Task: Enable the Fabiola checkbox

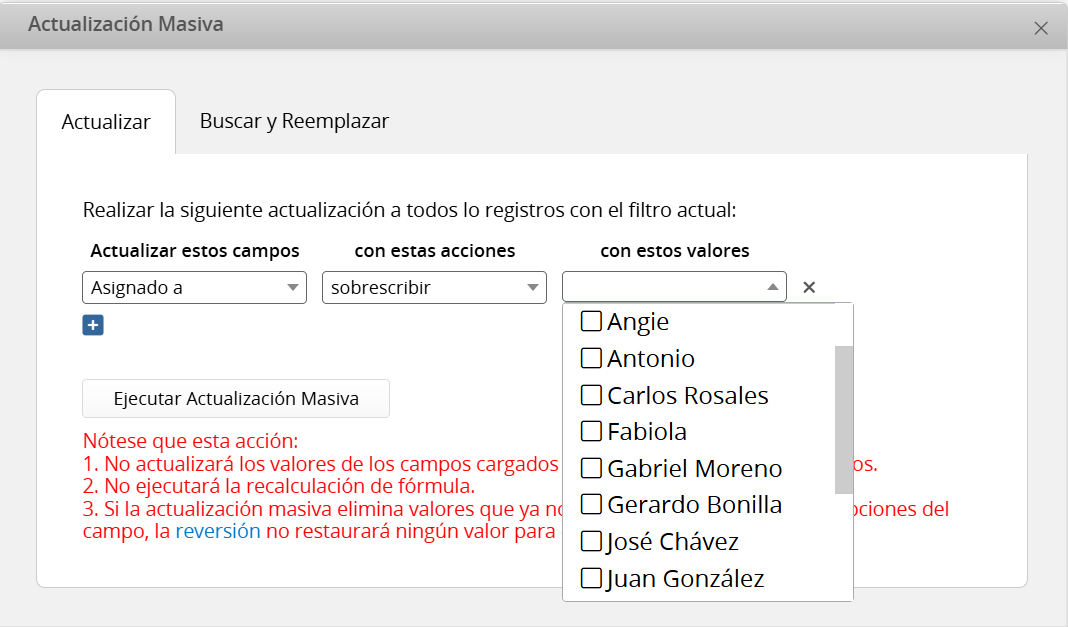Action: [591, 432]
